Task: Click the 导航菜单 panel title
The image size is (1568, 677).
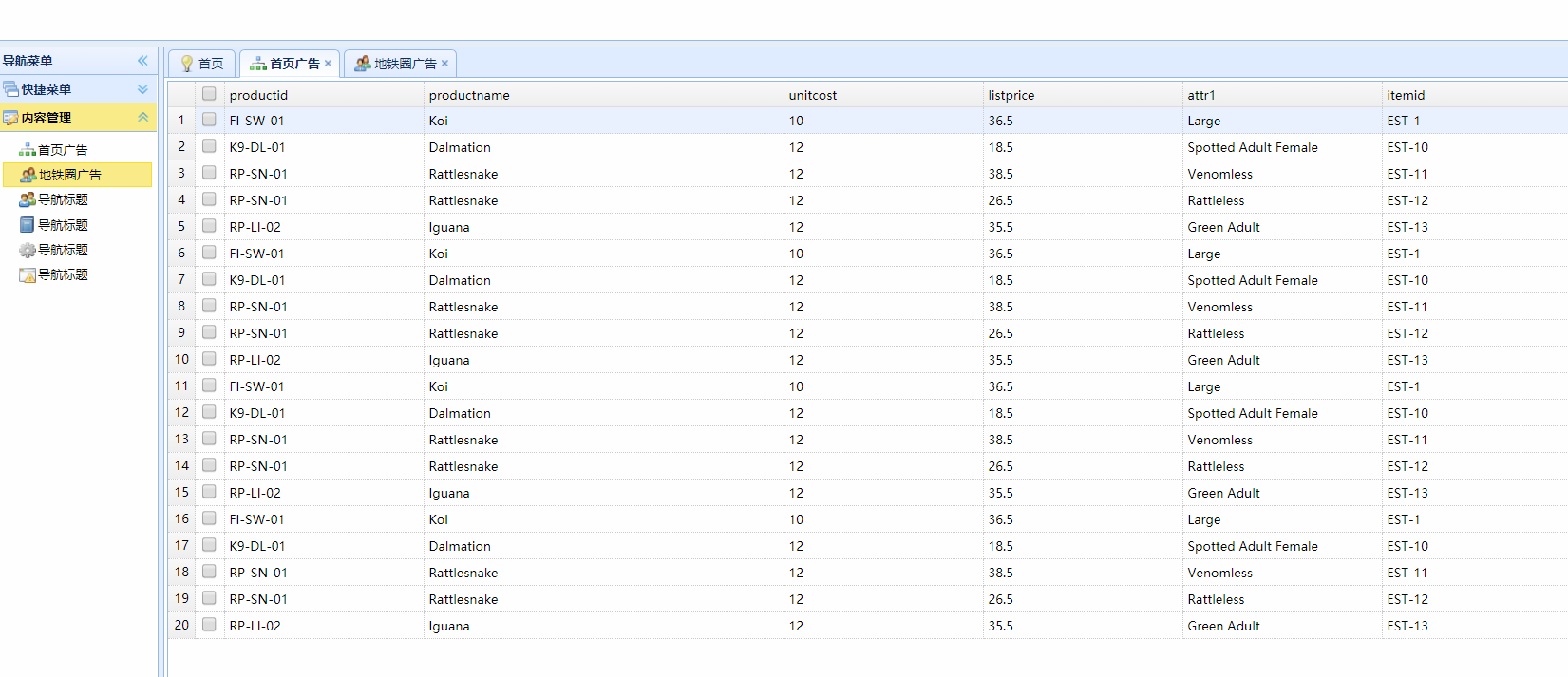Action: pos(28,61)
